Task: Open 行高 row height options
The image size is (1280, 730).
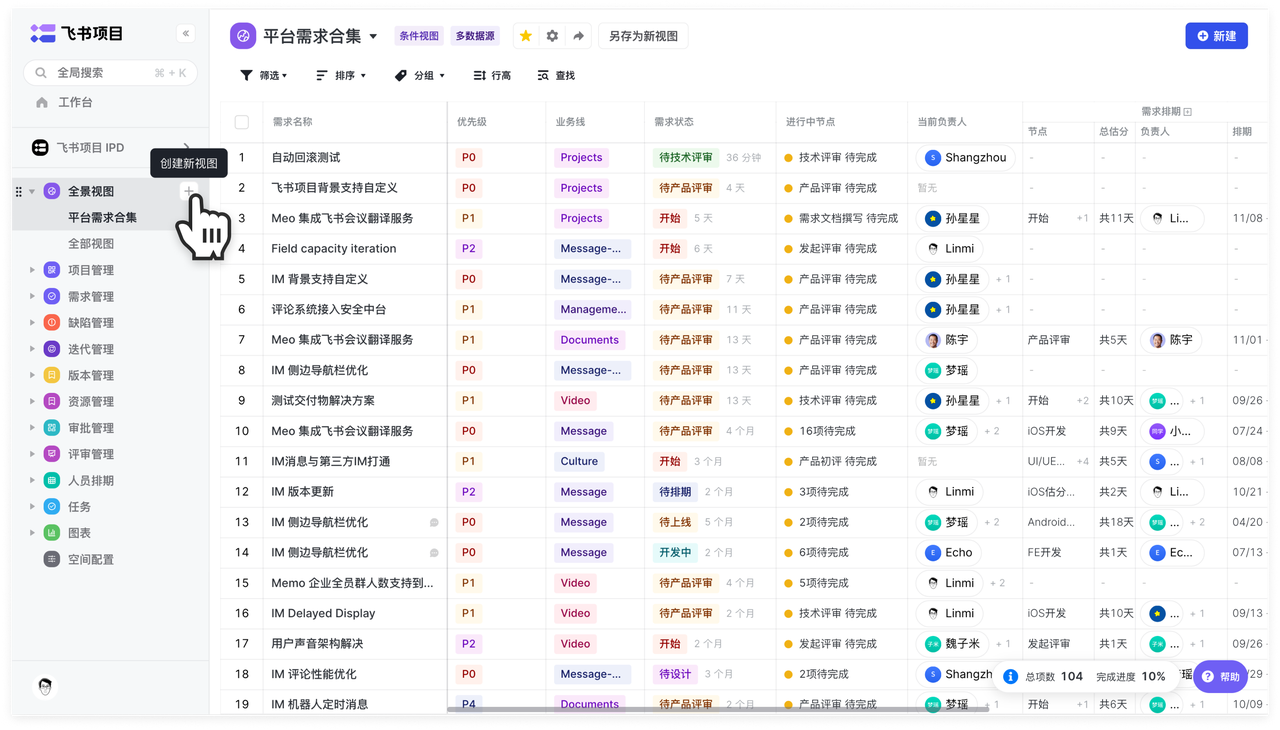Action: (492, 75)
